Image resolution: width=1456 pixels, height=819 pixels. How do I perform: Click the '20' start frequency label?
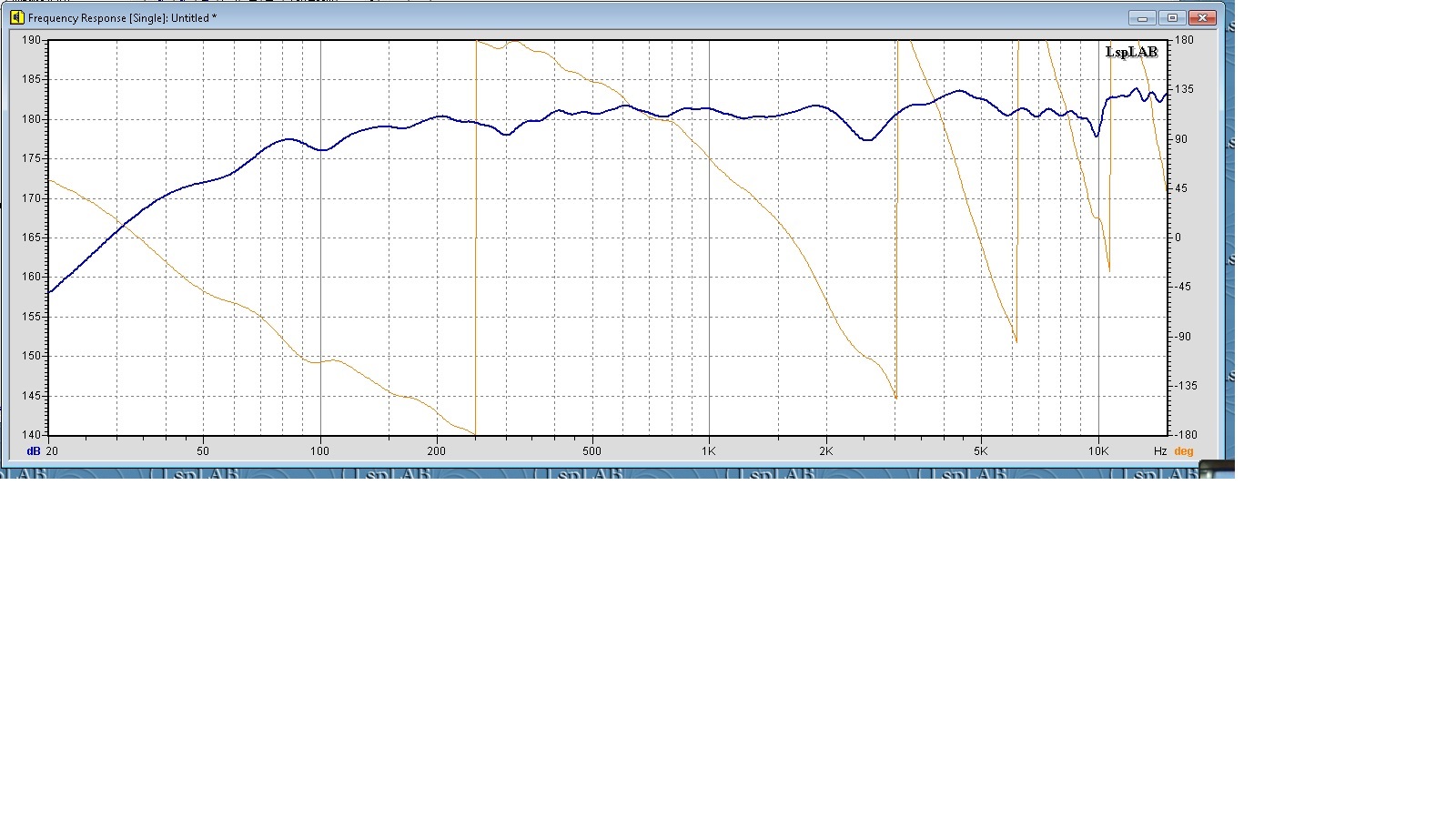52,451
